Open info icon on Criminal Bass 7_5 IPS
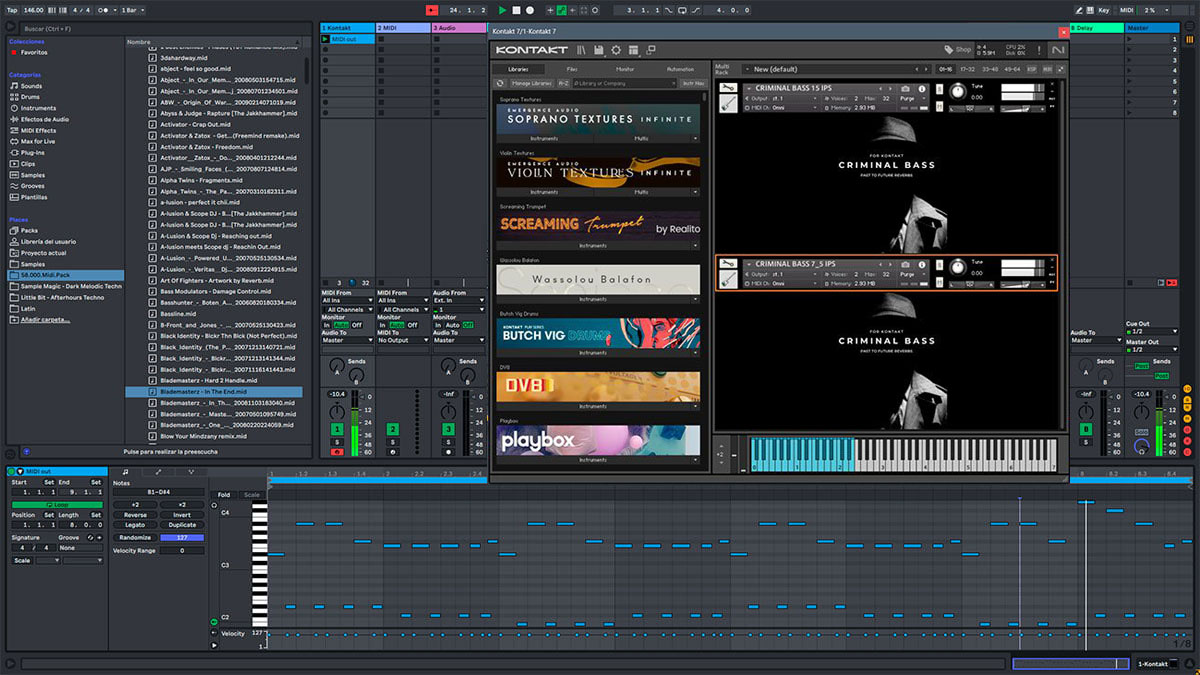This screenshot has height=675, width=1200. (923, 265)
